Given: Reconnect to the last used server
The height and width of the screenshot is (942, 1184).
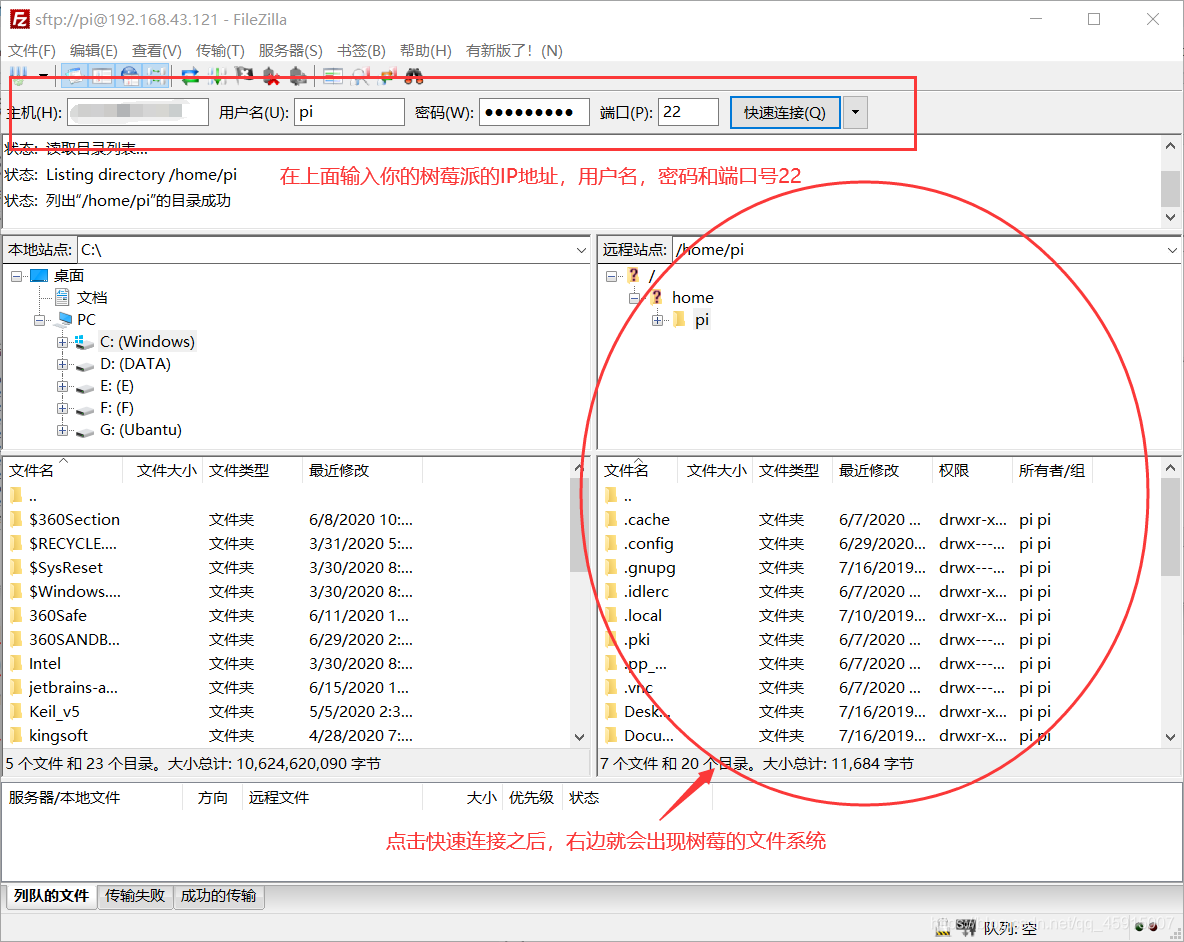Looking at the screenshot, I should [298, 75].
